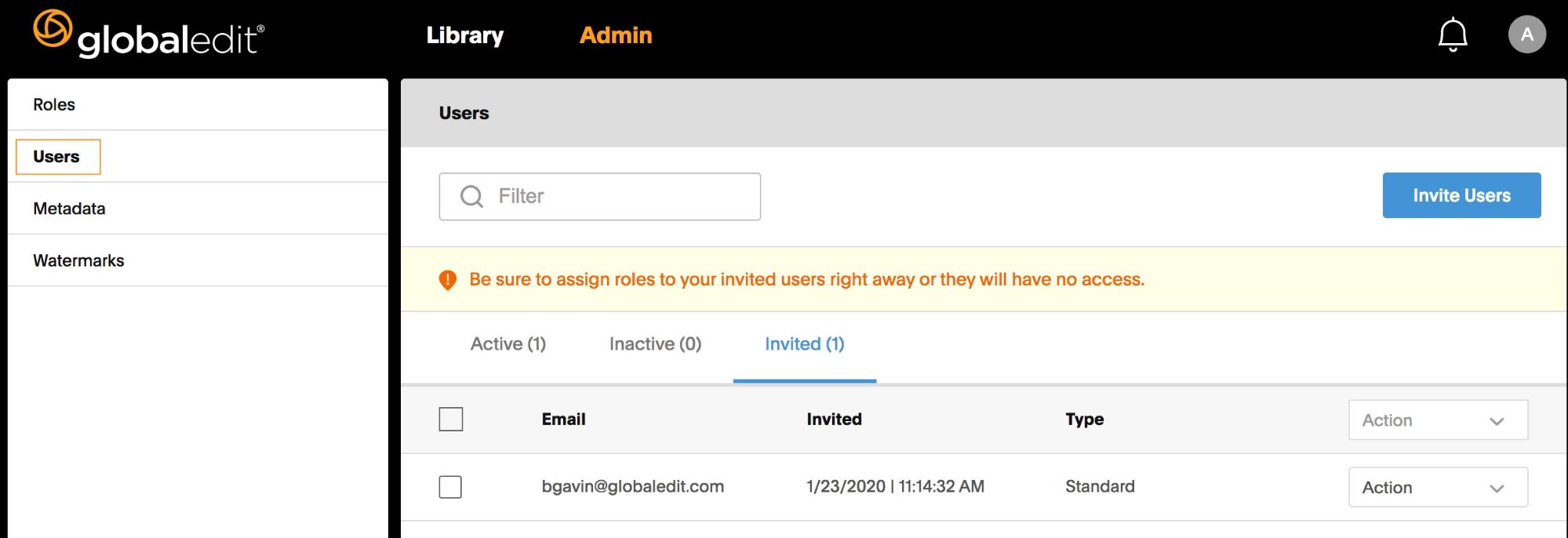Switch to the Active (1) tab
1568x538 pixels.
(x=508, y=344)
